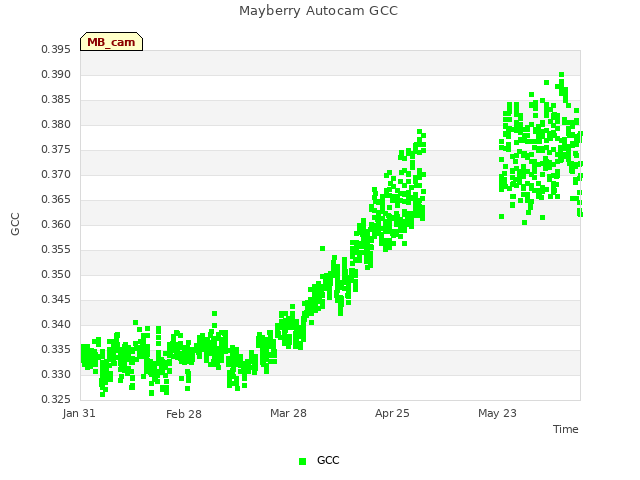
Task: Click the 0.395 y-axis value
Action: click(56, 50)
